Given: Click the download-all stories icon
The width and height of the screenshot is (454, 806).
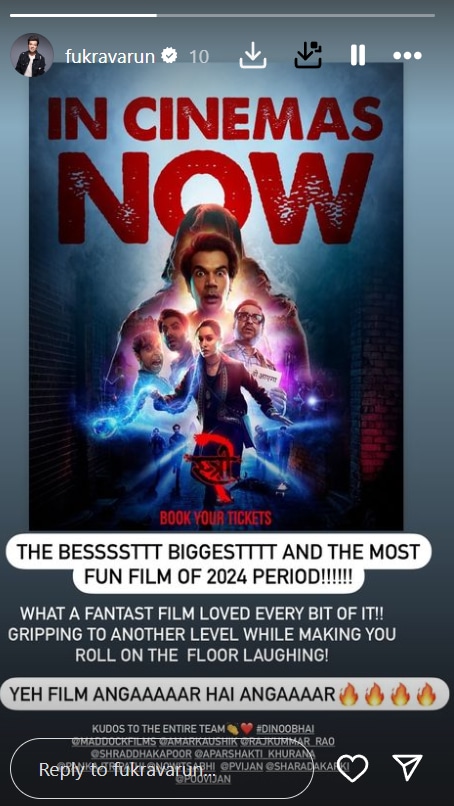Looking at the screenshot, I should pos(308,55).
